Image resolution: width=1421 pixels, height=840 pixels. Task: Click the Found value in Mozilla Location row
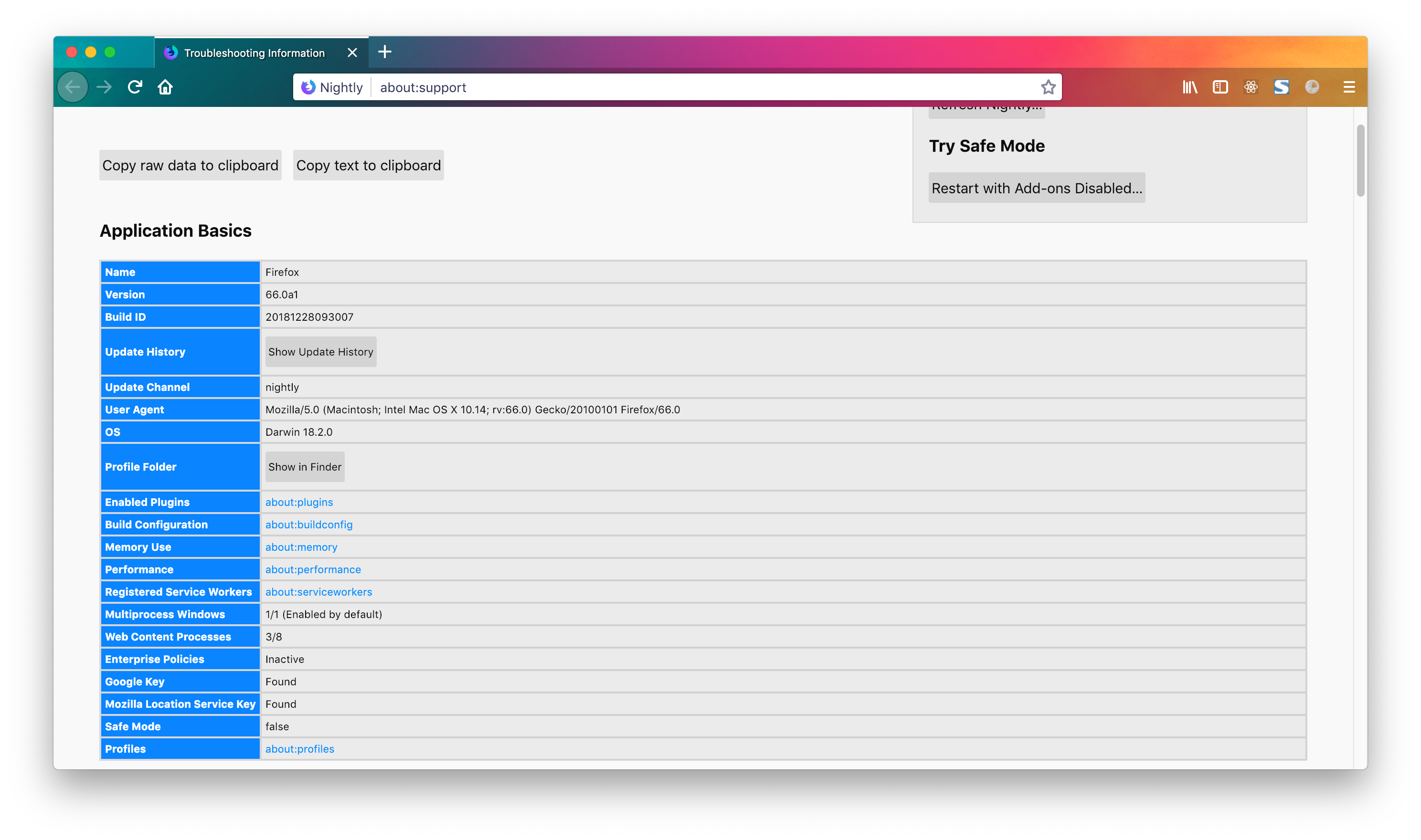(x=281, y=704)
